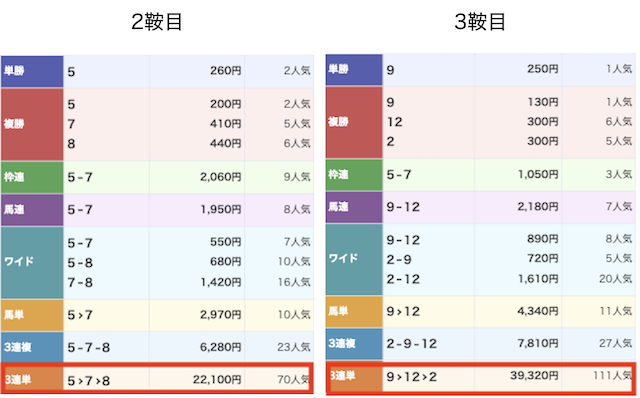Select the 単勝 label in the 3鞍目 table
Screen dimensions: 640x398
tap(339, 69)
